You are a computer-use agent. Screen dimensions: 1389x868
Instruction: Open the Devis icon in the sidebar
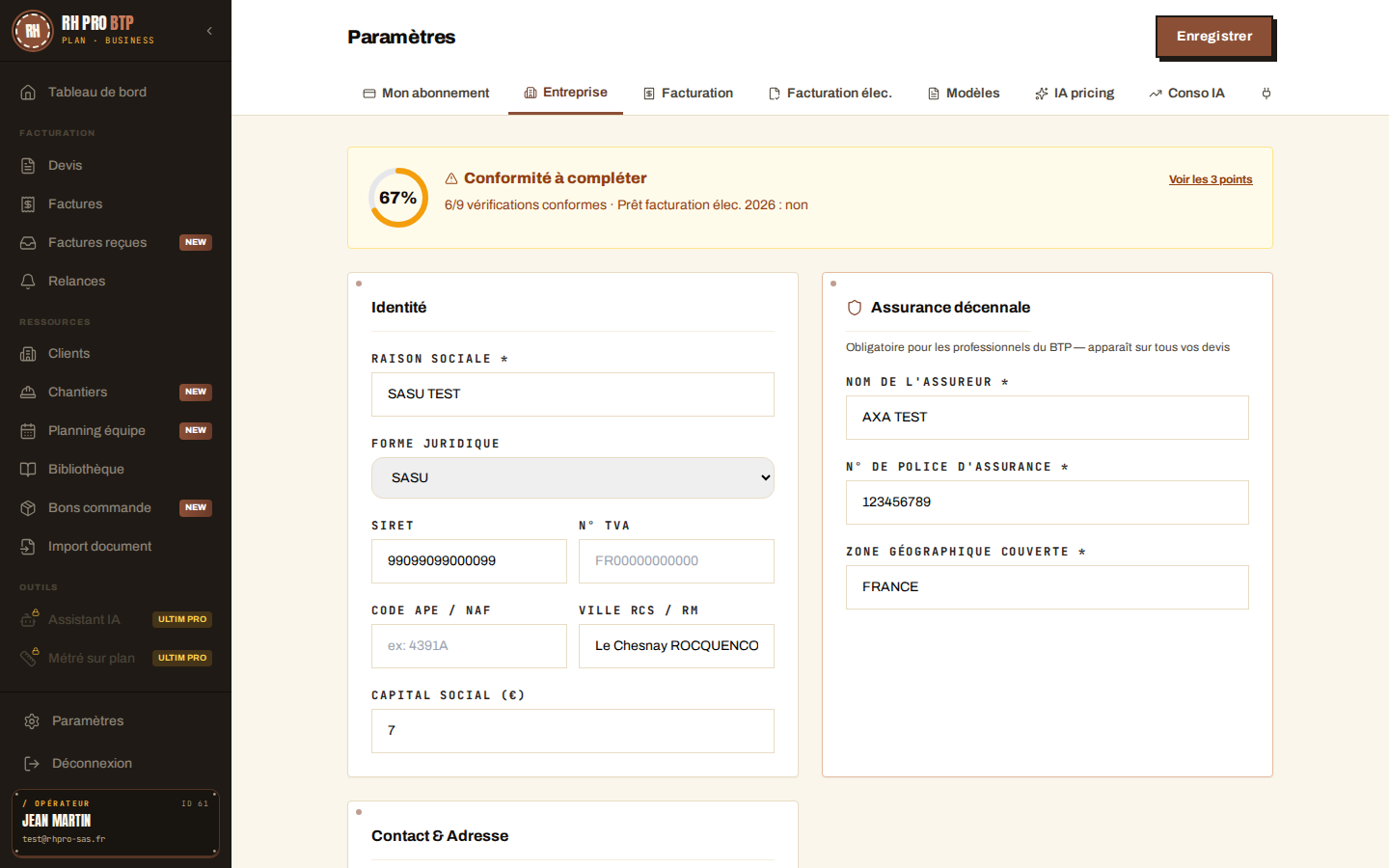pos(28,166)
